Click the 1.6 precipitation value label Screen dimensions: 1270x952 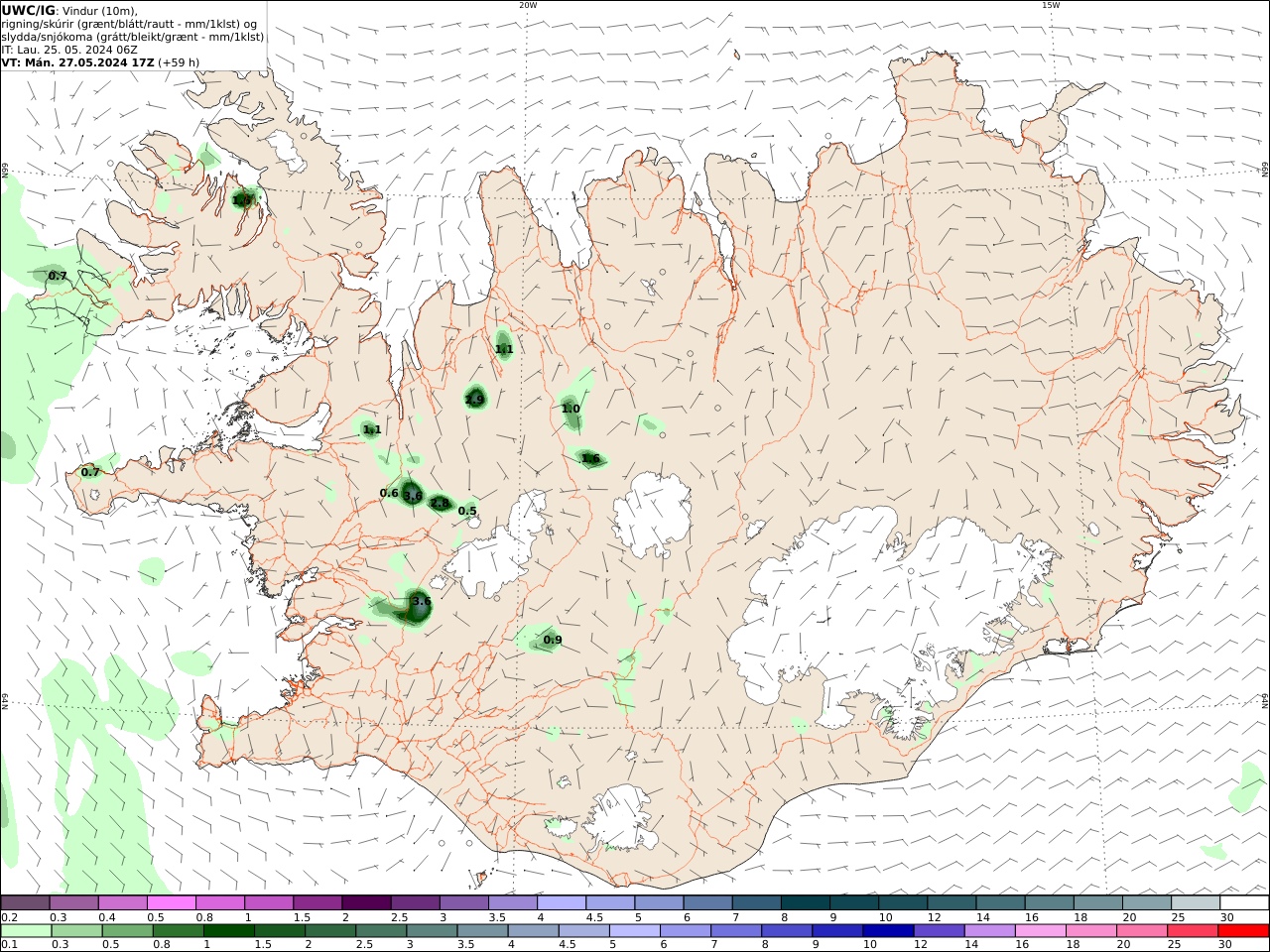590,458
